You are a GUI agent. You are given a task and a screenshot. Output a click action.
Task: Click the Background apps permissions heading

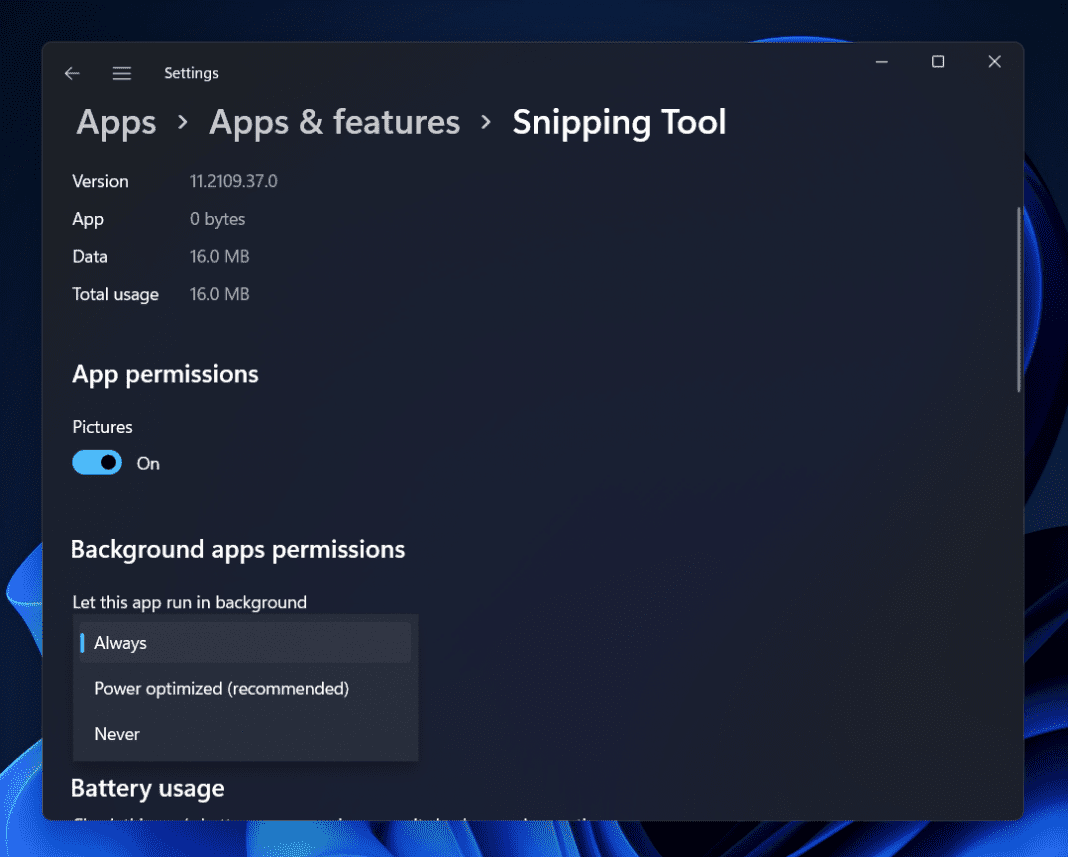(238, 549)
